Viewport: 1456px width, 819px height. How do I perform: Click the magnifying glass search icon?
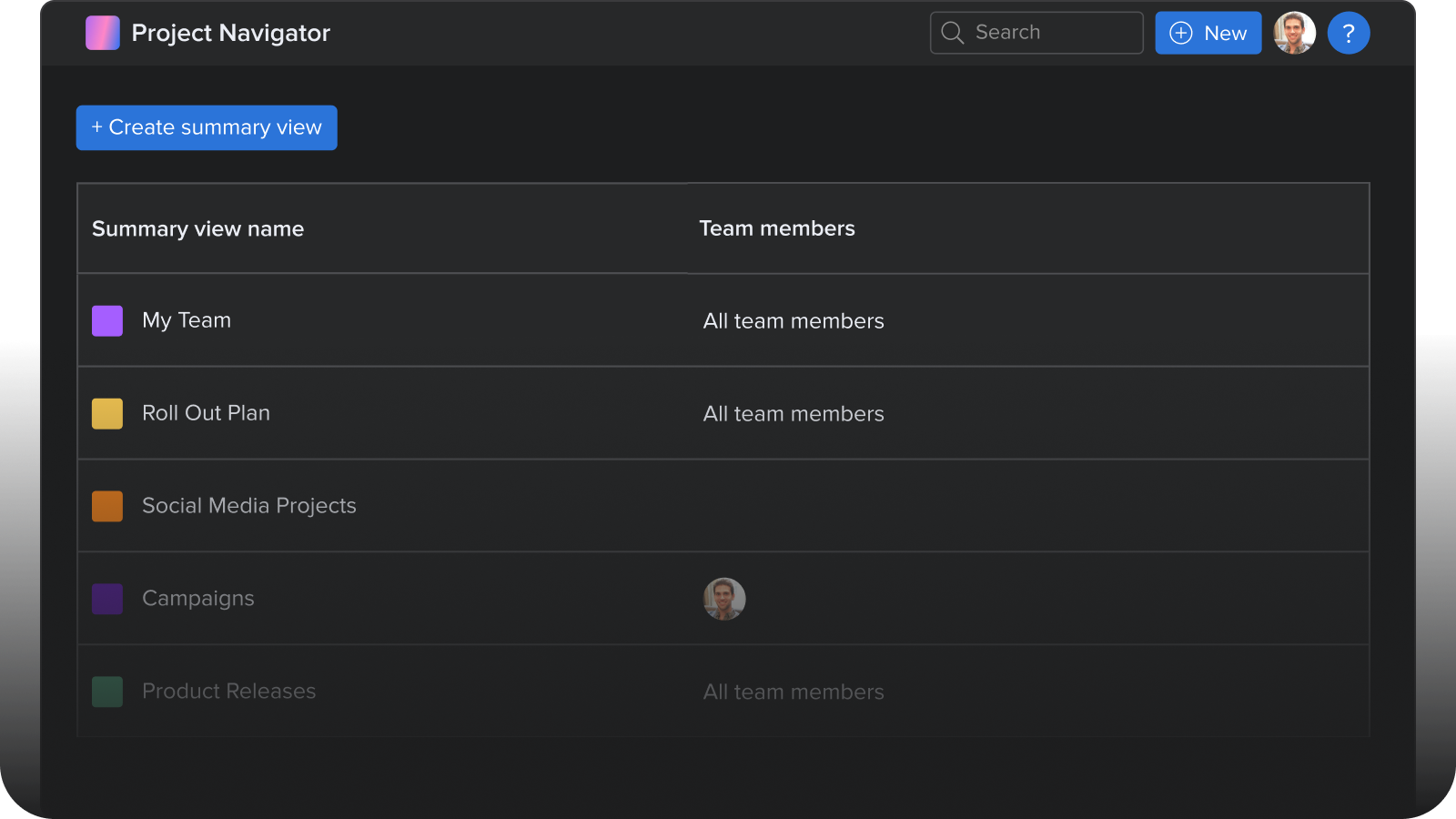(952, 33)
